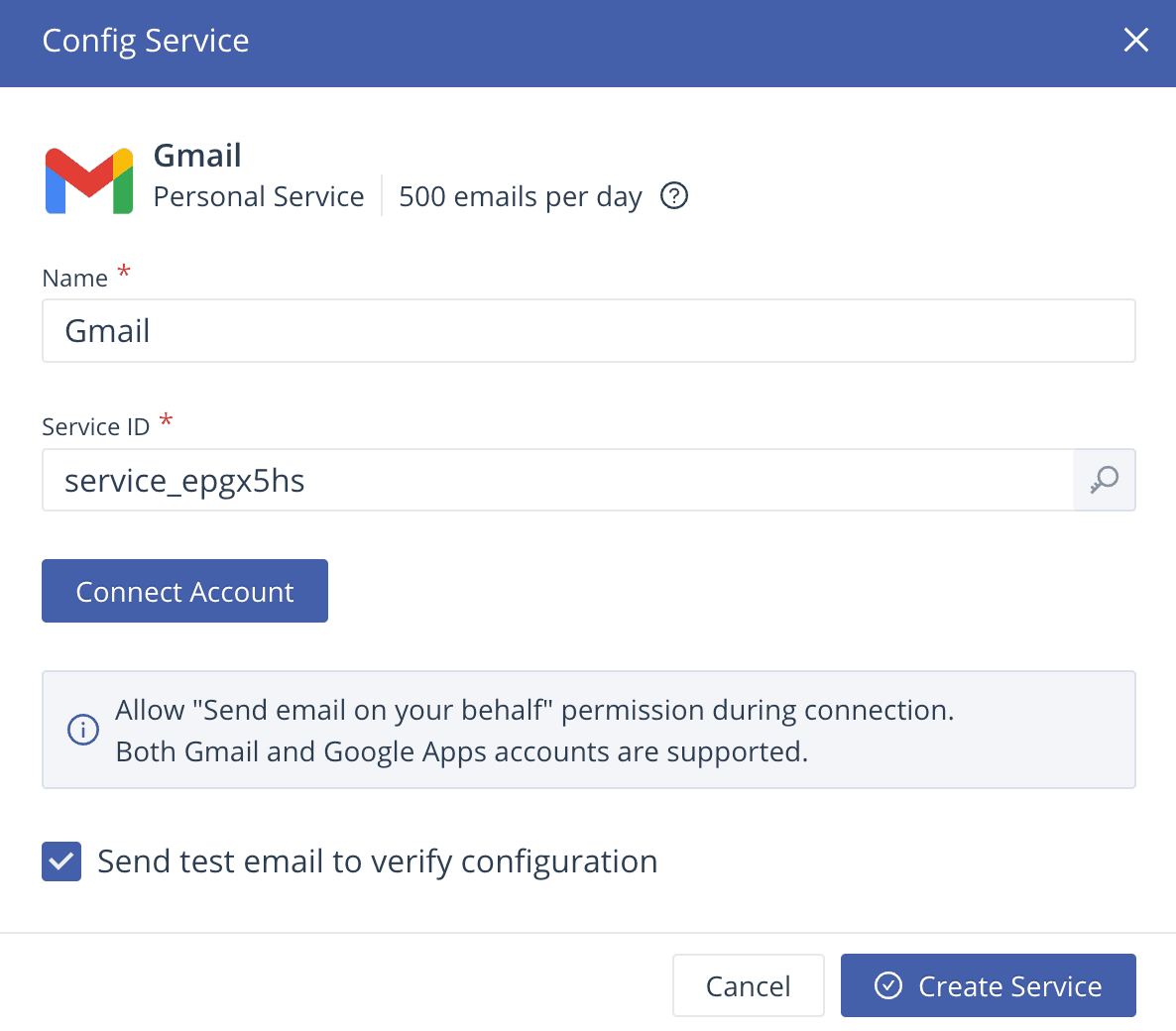Click the Connect Account button
The image size is (1176, 1031).
(184, 591)
